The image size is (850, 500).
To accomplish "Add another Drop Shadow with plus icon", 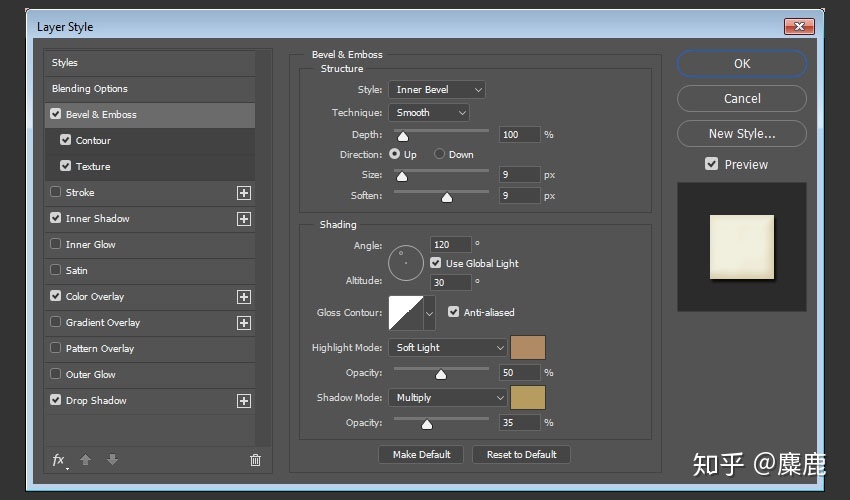I will coord(244,401).
